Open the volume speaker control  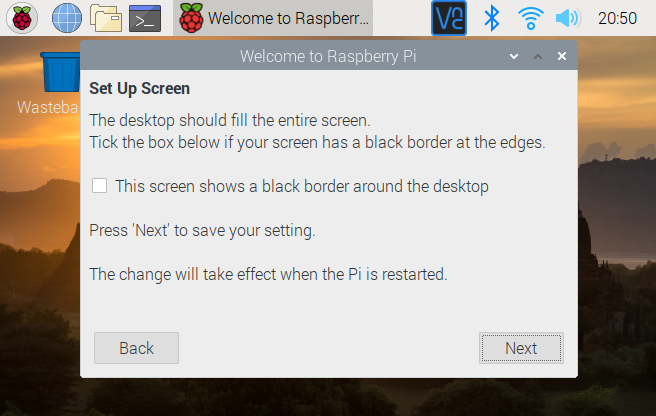pos(568,18)
